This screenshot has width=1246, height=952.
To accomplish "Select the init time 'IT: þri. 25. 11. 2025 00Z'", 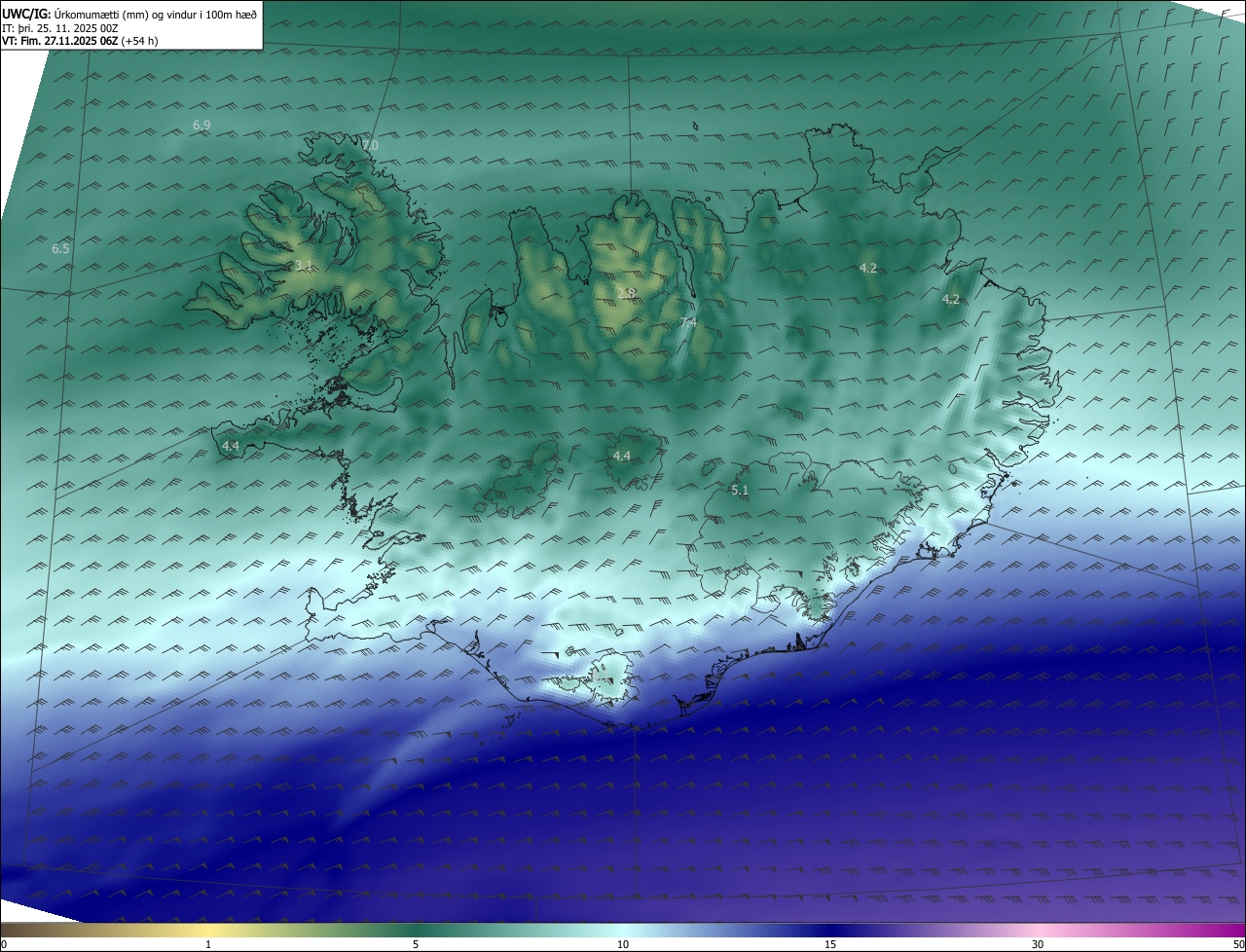I will click(60, 27).
